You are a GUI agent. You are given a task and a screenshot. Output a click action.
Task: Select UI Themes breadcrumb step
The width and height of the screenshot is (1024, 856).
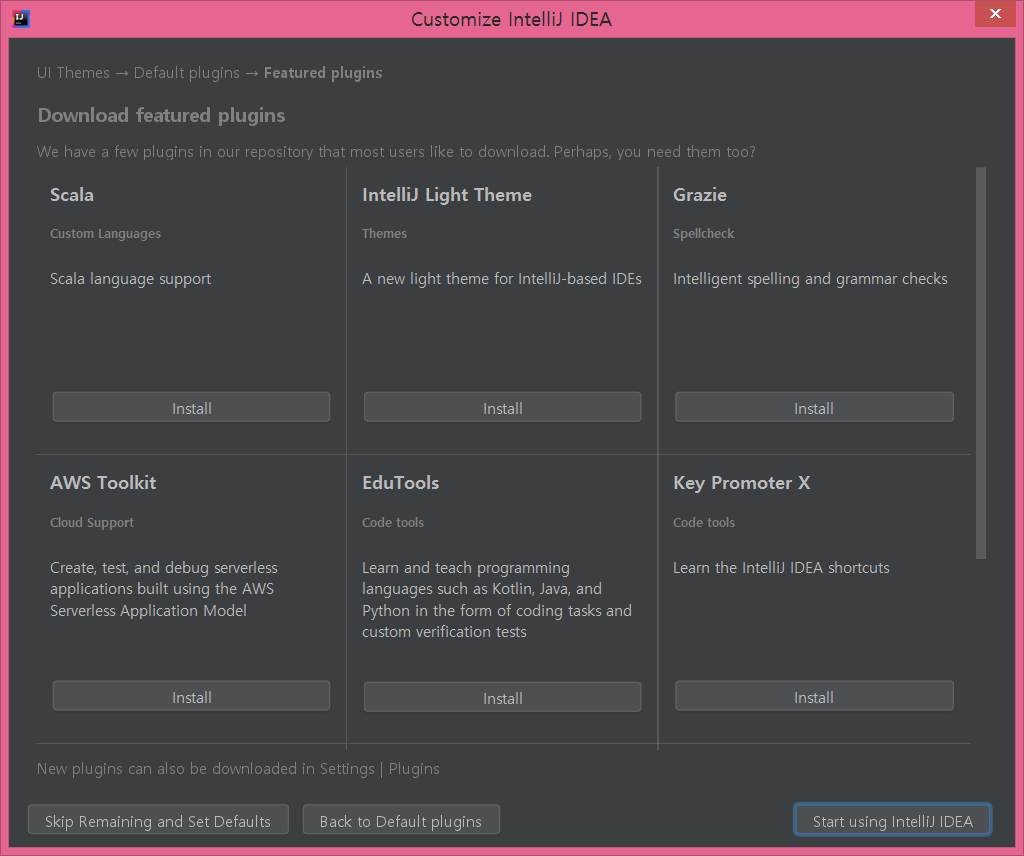point(73,72)
